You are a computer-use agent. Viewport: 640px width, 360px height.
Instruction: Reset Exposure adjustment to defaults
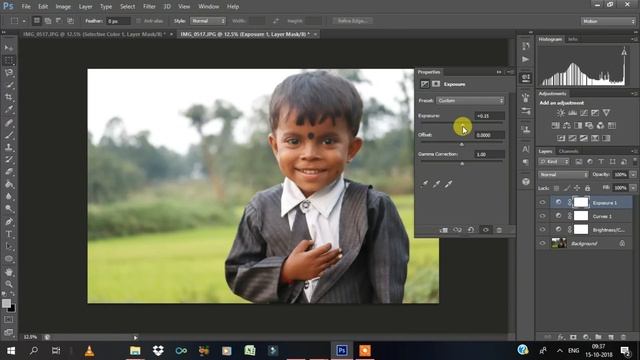(x=471, y=230)
